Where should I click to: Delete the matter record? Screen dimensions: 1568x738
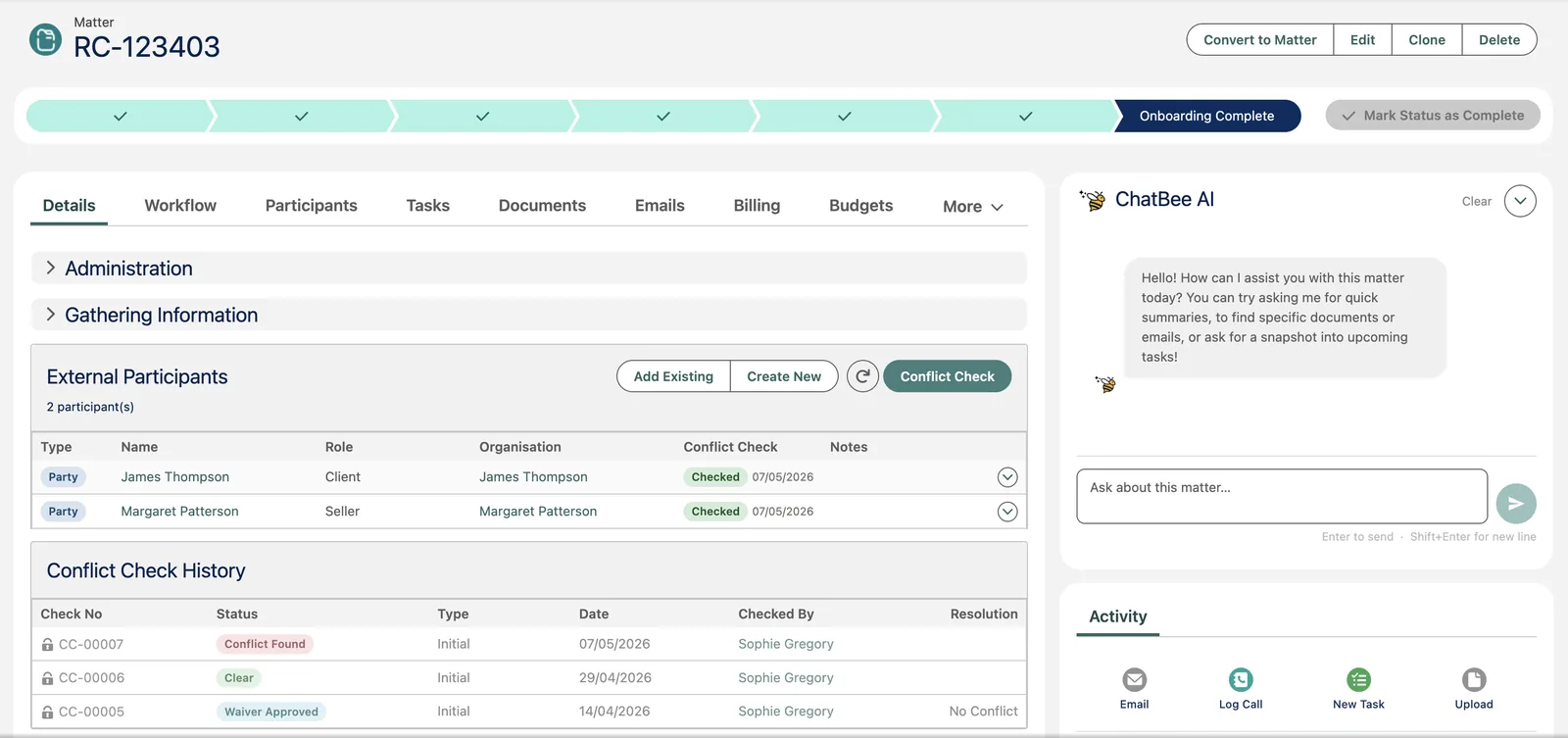(1499, 40)
